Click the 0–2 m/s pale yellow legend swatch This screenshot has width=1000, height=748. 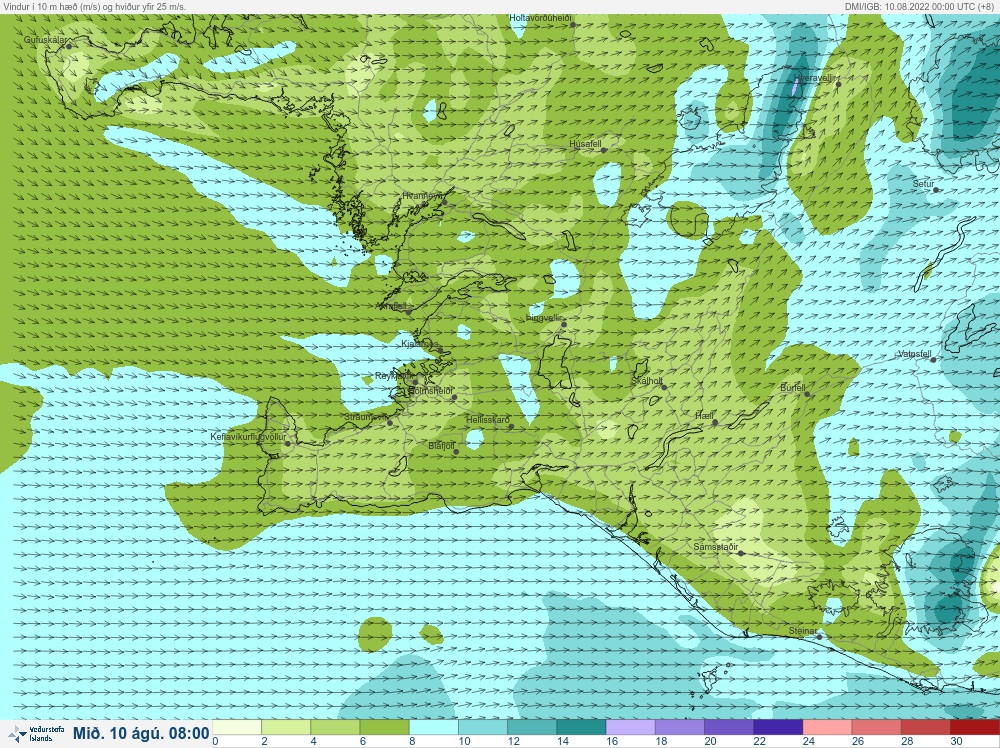tap(237, 727)
